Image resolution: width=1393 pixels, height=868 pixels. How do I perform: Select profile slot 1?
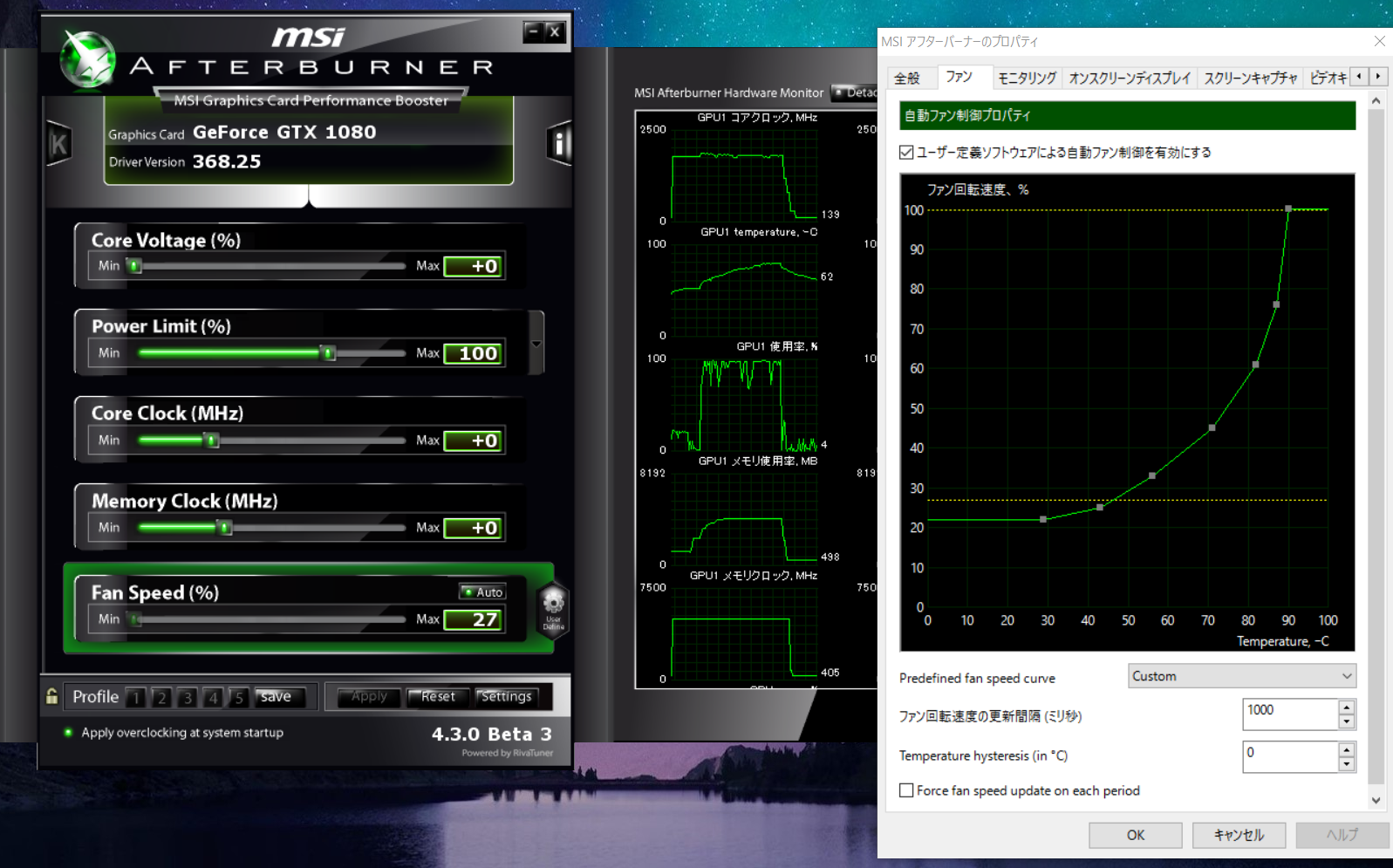(135, 697)
